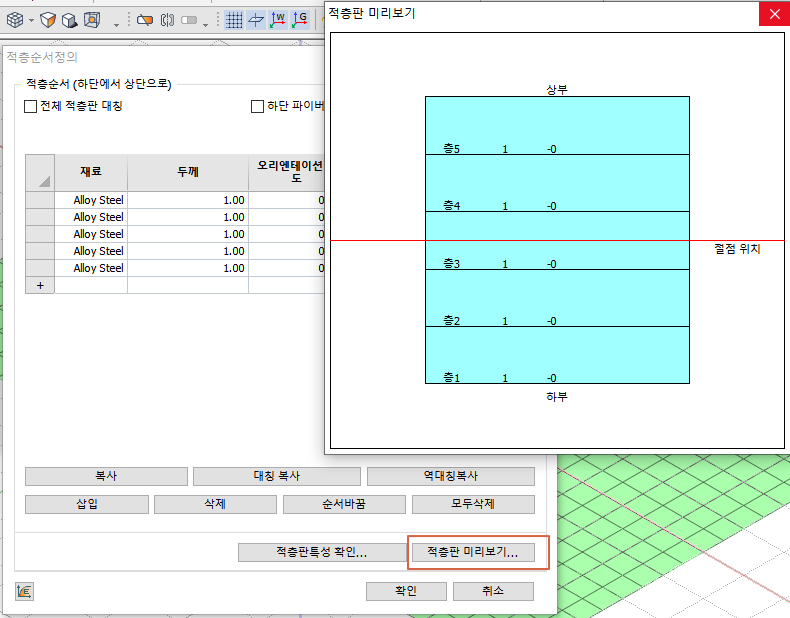Click the shaded cube with shadow icon

pyautogui.click(x=70, y=20)
